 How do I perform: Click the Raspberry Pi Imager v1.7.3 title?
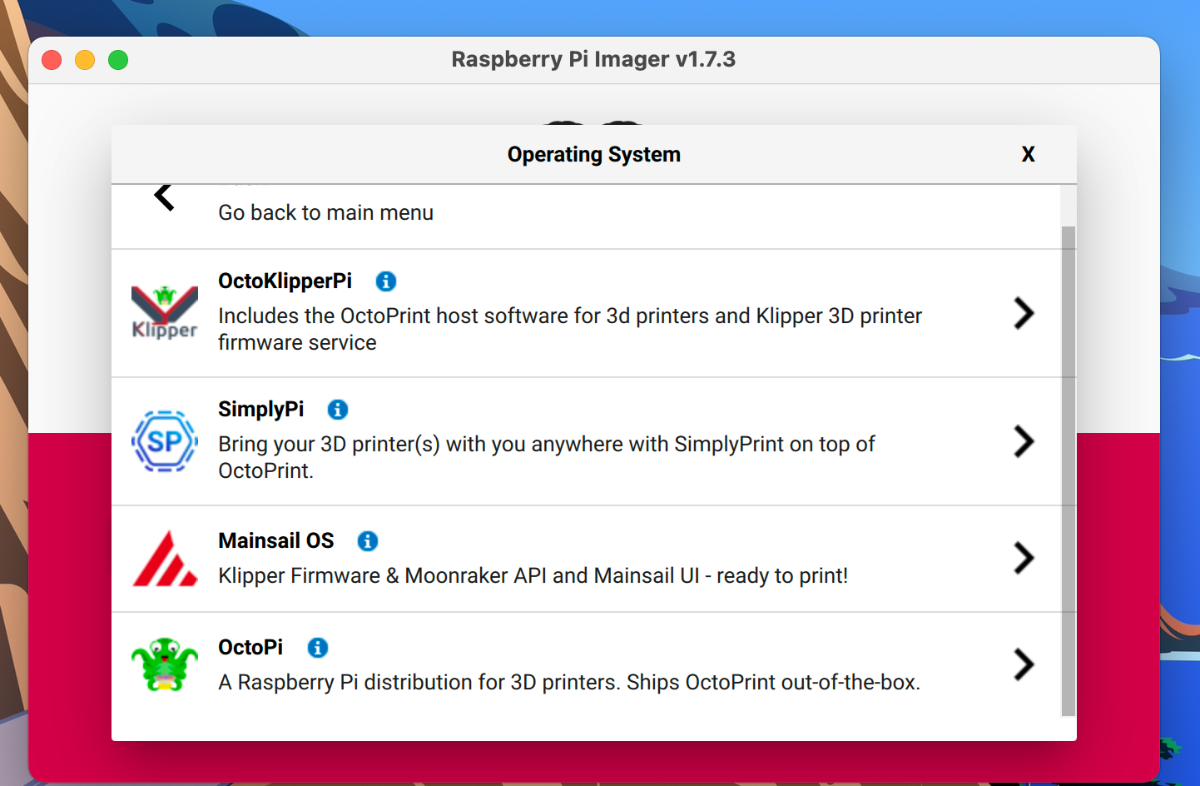pyautogui.click(x=594, y=59)
